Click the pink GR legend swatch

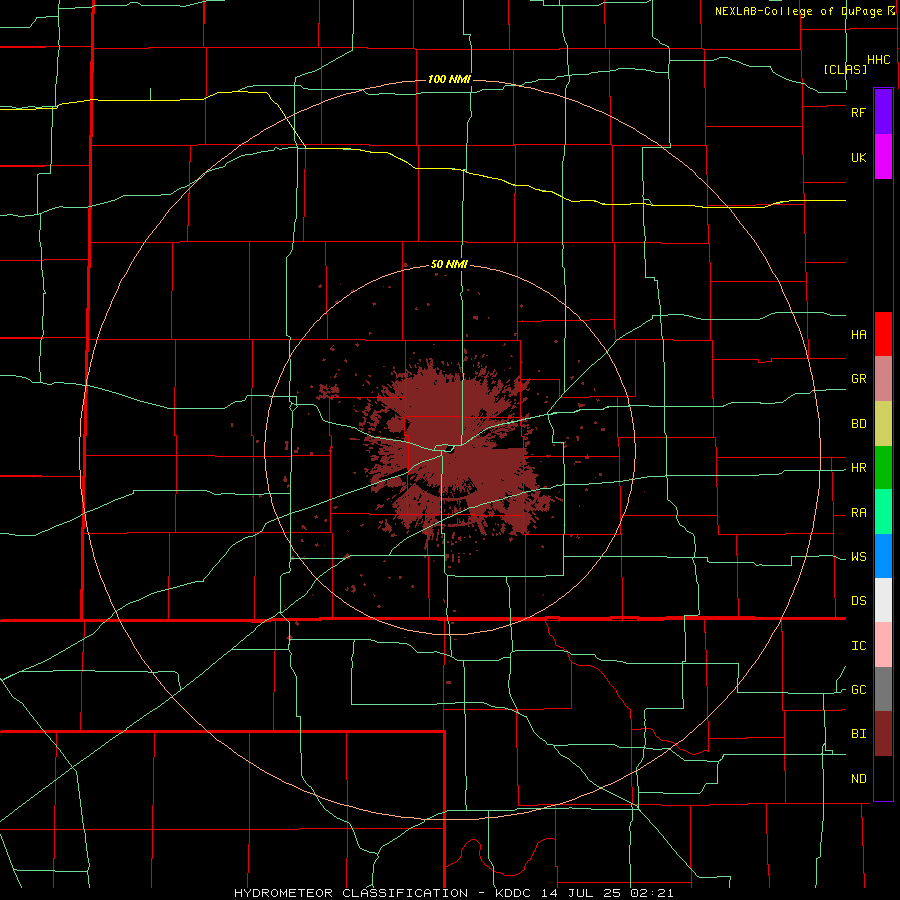tap(883, 379)
